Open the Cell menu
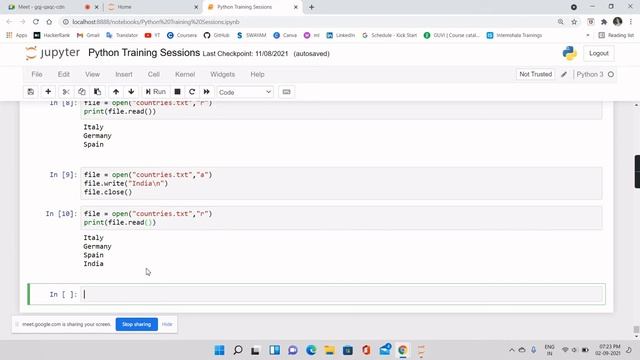640x360 pixels. tap(153, 74)
